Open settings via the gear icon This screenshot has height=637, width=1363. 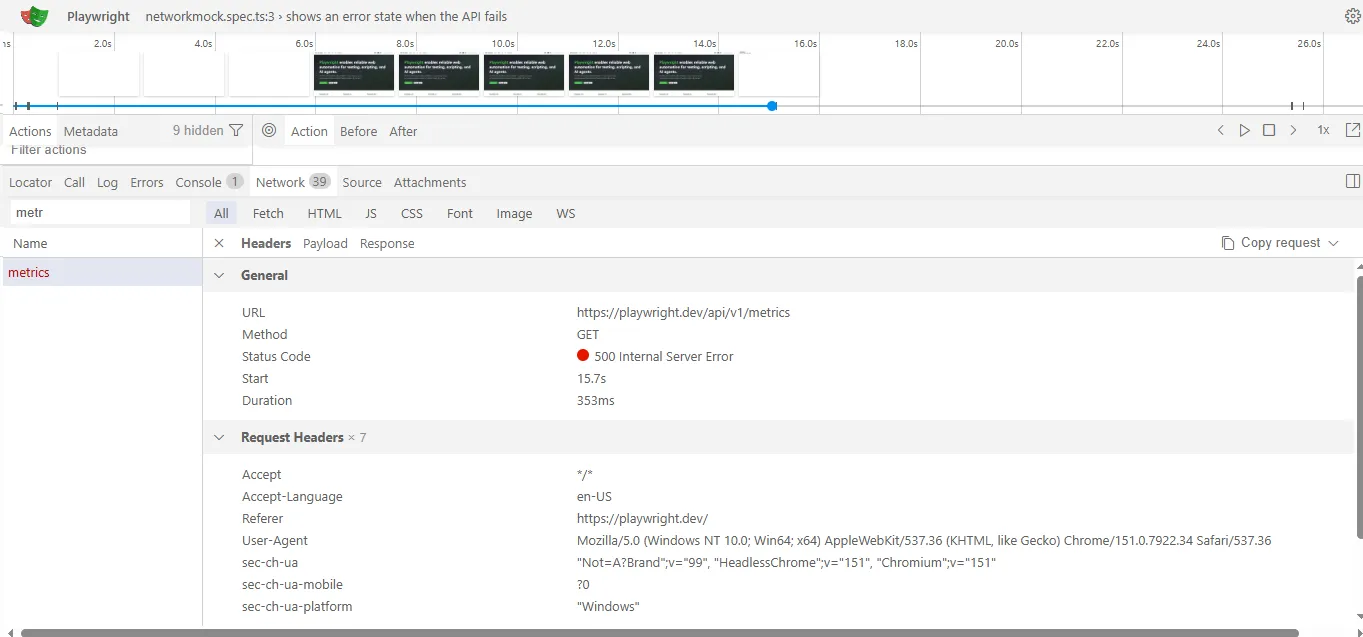pyautogui.click(x=1352, y=16)
